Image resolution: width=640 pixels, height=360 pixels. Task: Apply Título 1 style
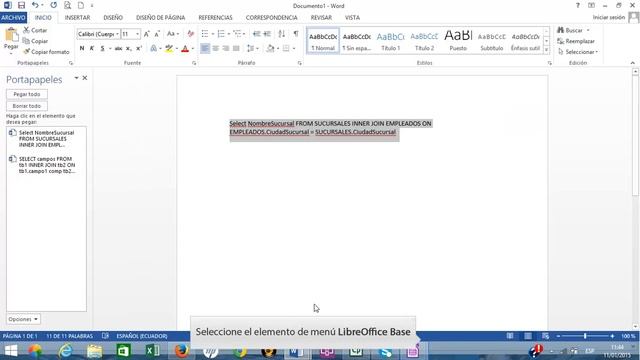[391, 41]
